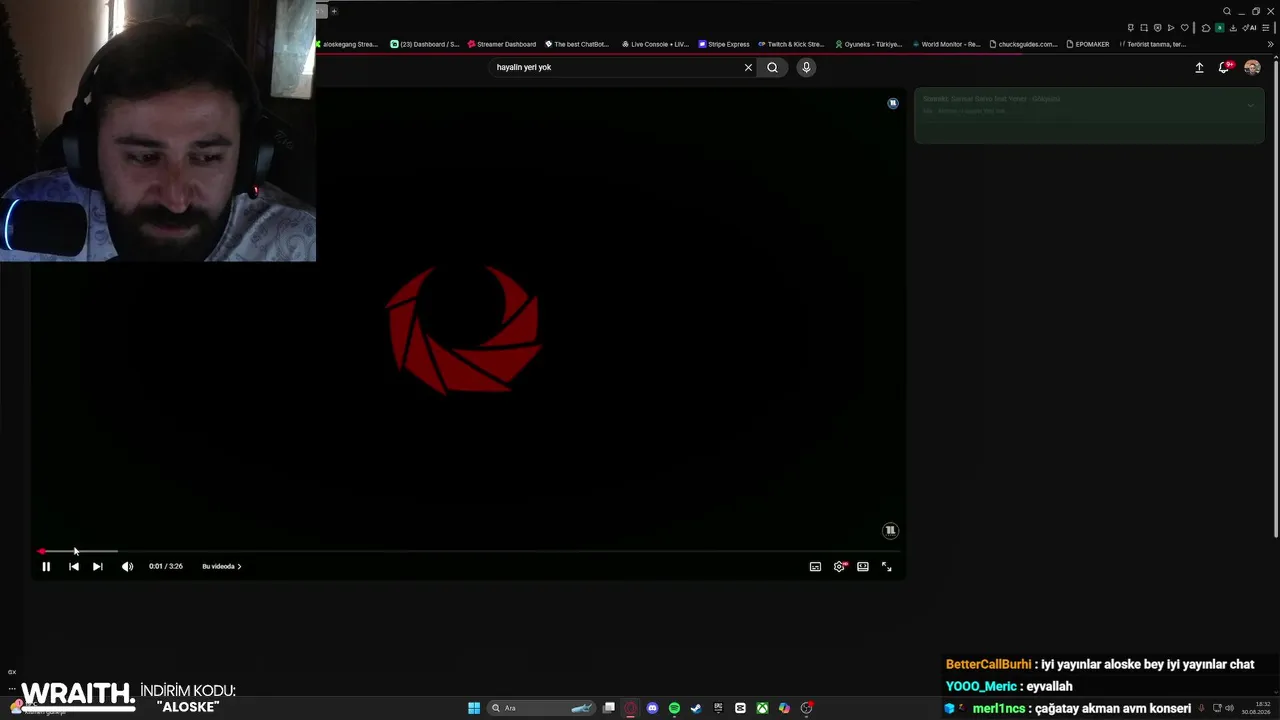Open the 'Stripe Express' bookmark

coord(724,44)
